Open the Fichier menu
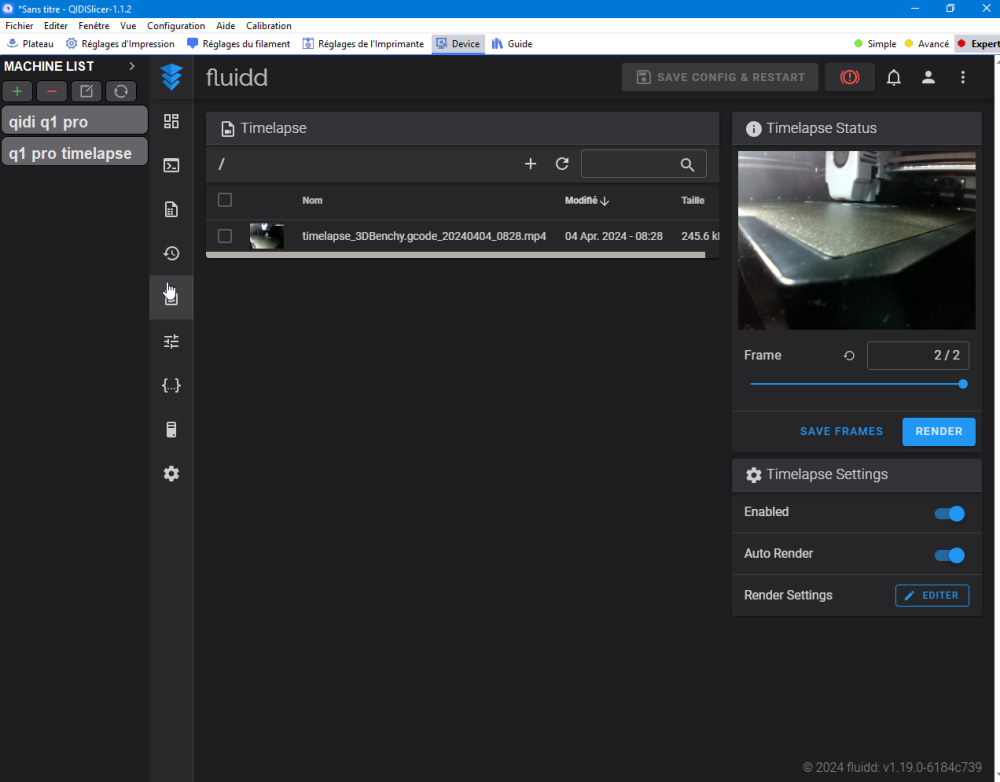The image size is (1000, 782). [x=19, y=26]
